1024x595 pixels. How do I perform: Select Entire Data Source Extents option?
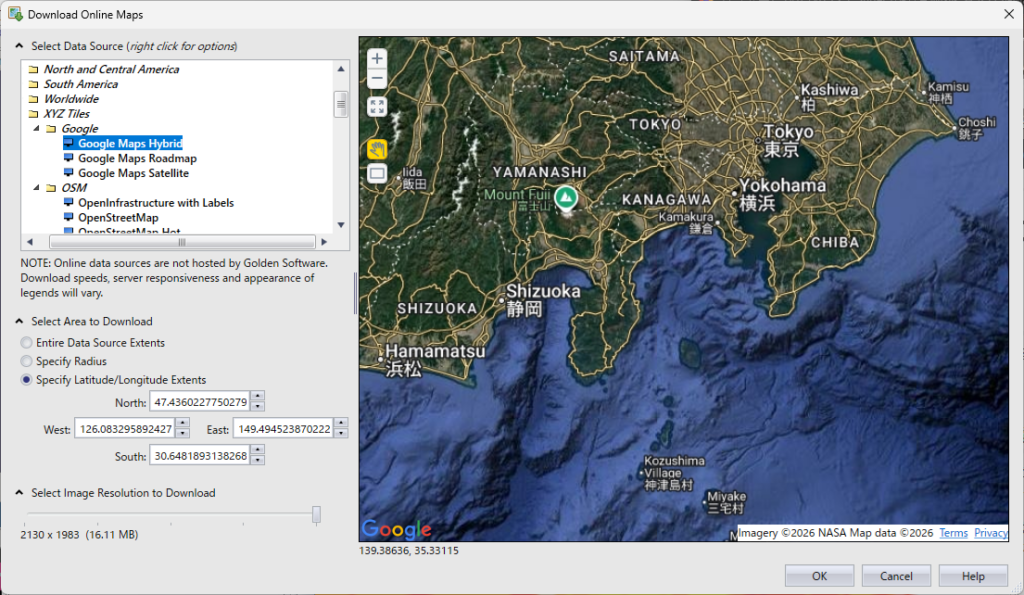[26, 343]
